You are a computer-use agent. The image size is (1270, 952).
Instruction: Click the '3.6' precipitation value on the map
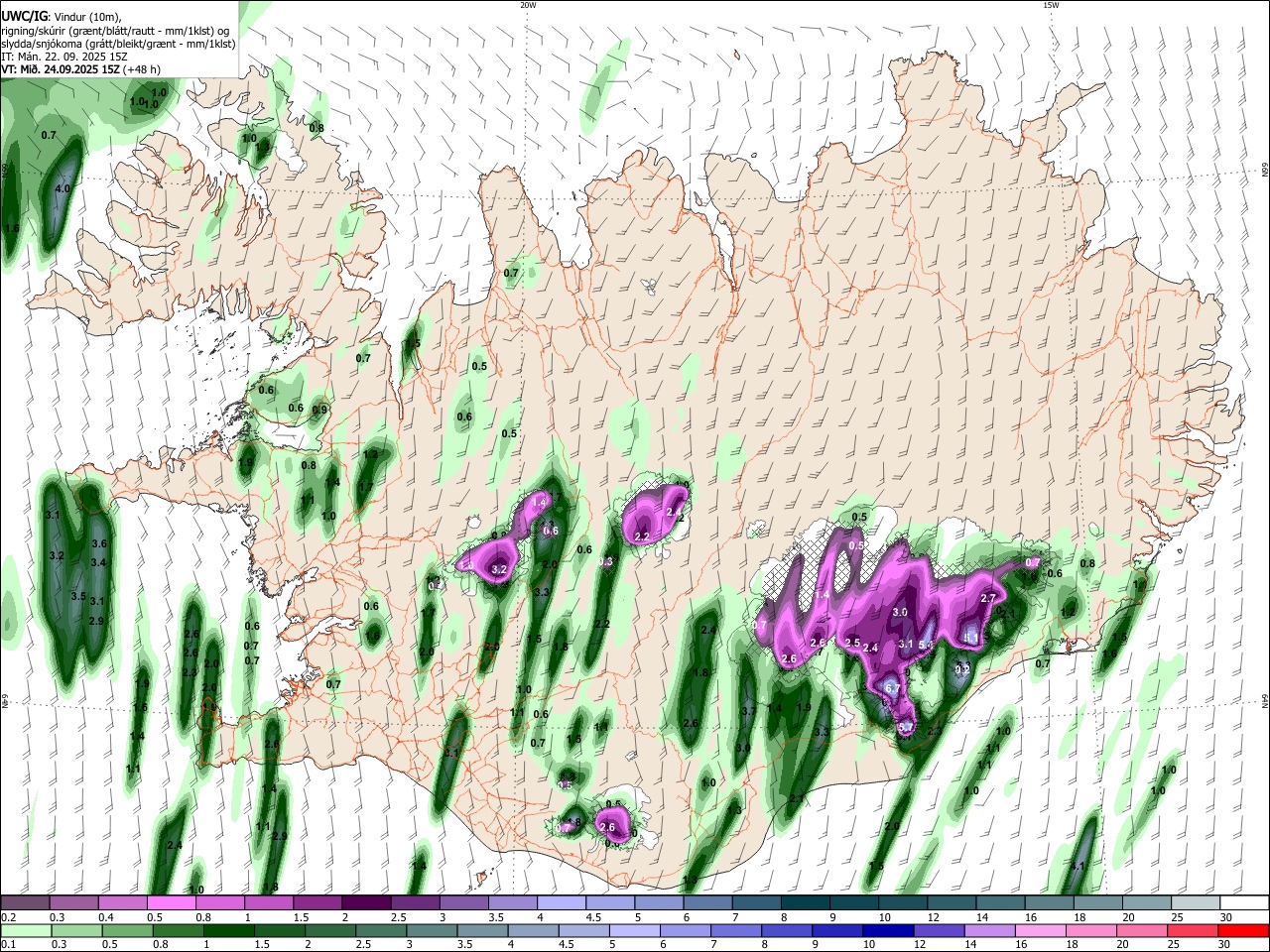(98, 544)
